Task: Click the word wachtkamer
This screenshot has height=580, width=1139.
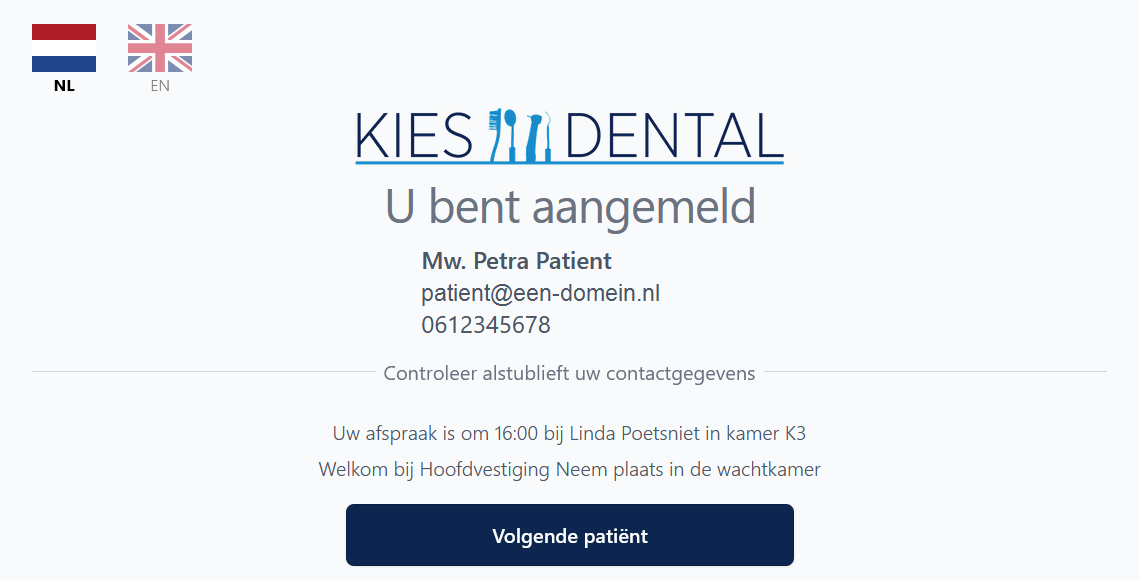Action: point(768,469)
